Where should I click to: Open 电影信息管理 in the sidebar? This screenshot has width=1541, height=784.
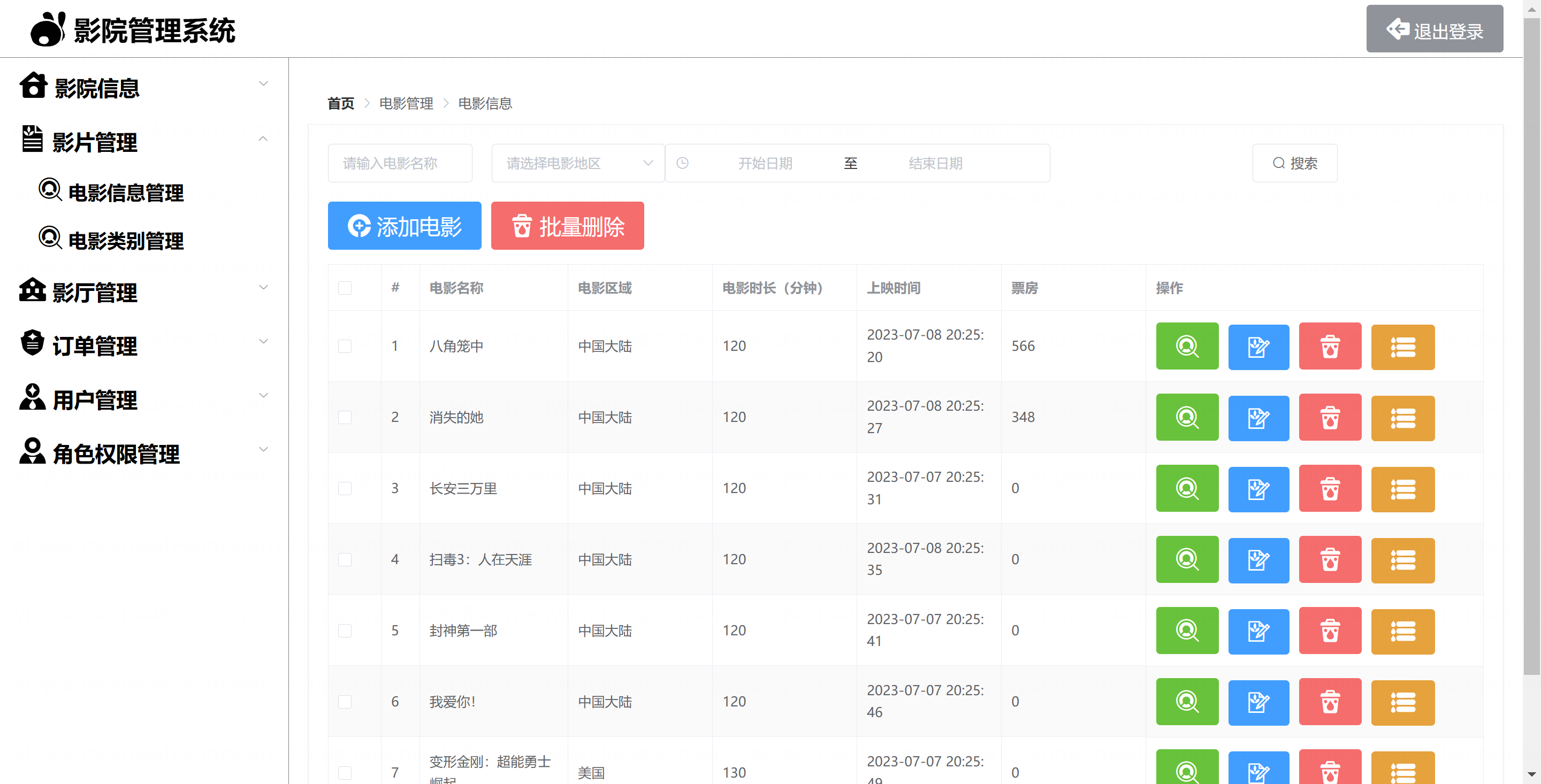tap(126, 193)
